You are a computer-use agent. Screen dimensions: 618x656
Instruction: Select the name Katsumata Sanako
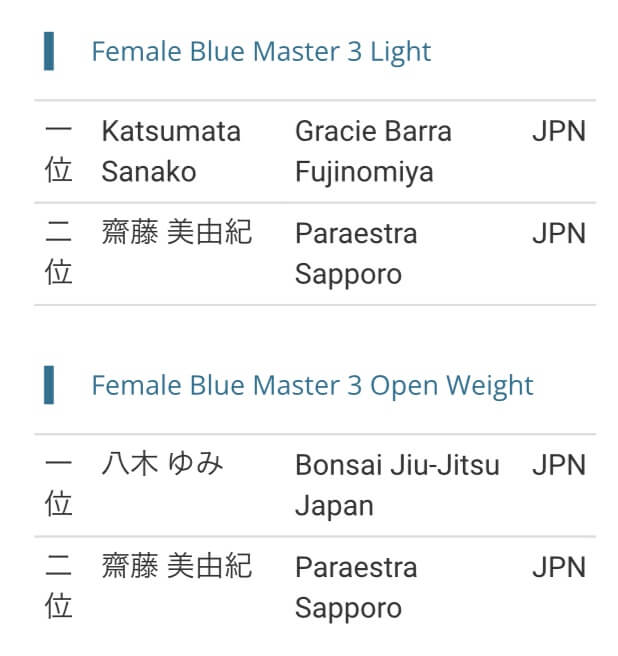[171, 151]
